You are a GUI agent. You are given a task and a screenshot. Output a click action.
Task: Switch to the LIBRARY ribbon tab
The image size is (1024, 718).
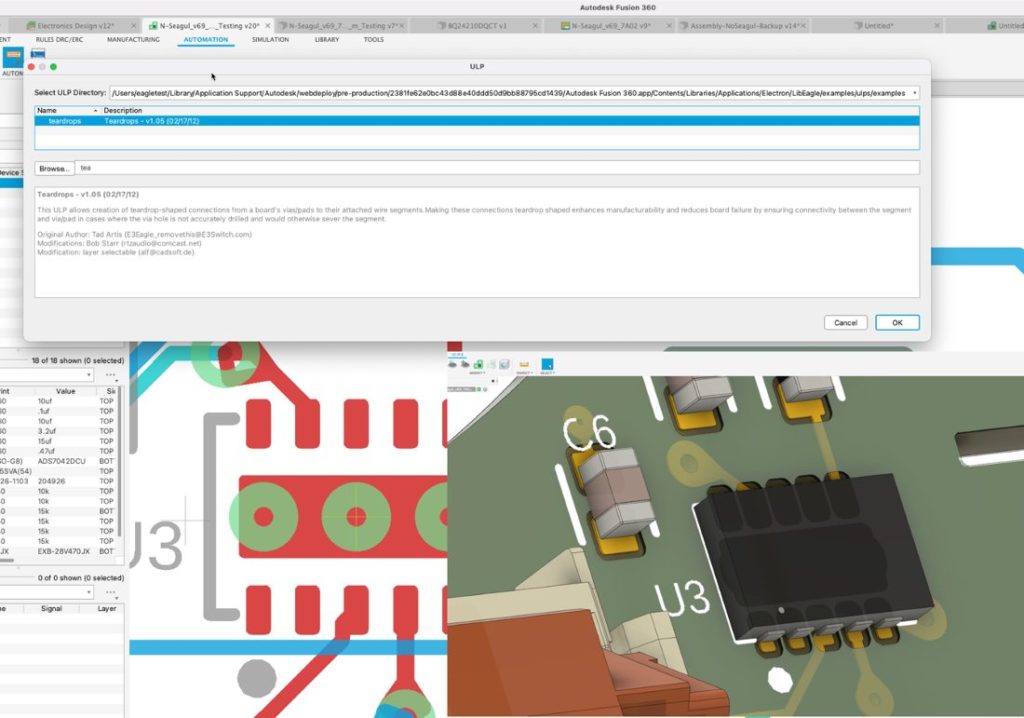coord(326,40)
